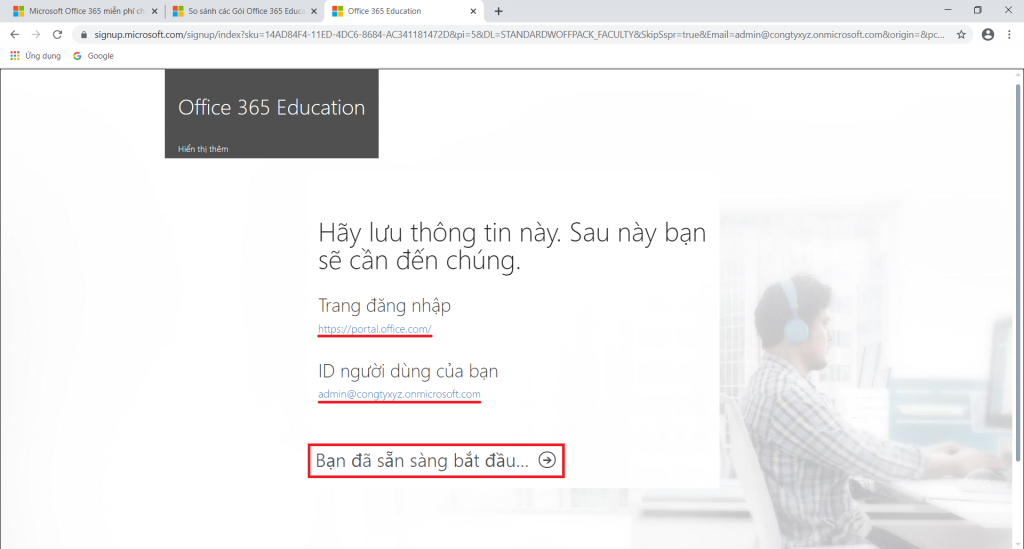Open the Ứng dụng apps shortcut
This screenshot has height=549, width=1024.
(x=35, y=56)
